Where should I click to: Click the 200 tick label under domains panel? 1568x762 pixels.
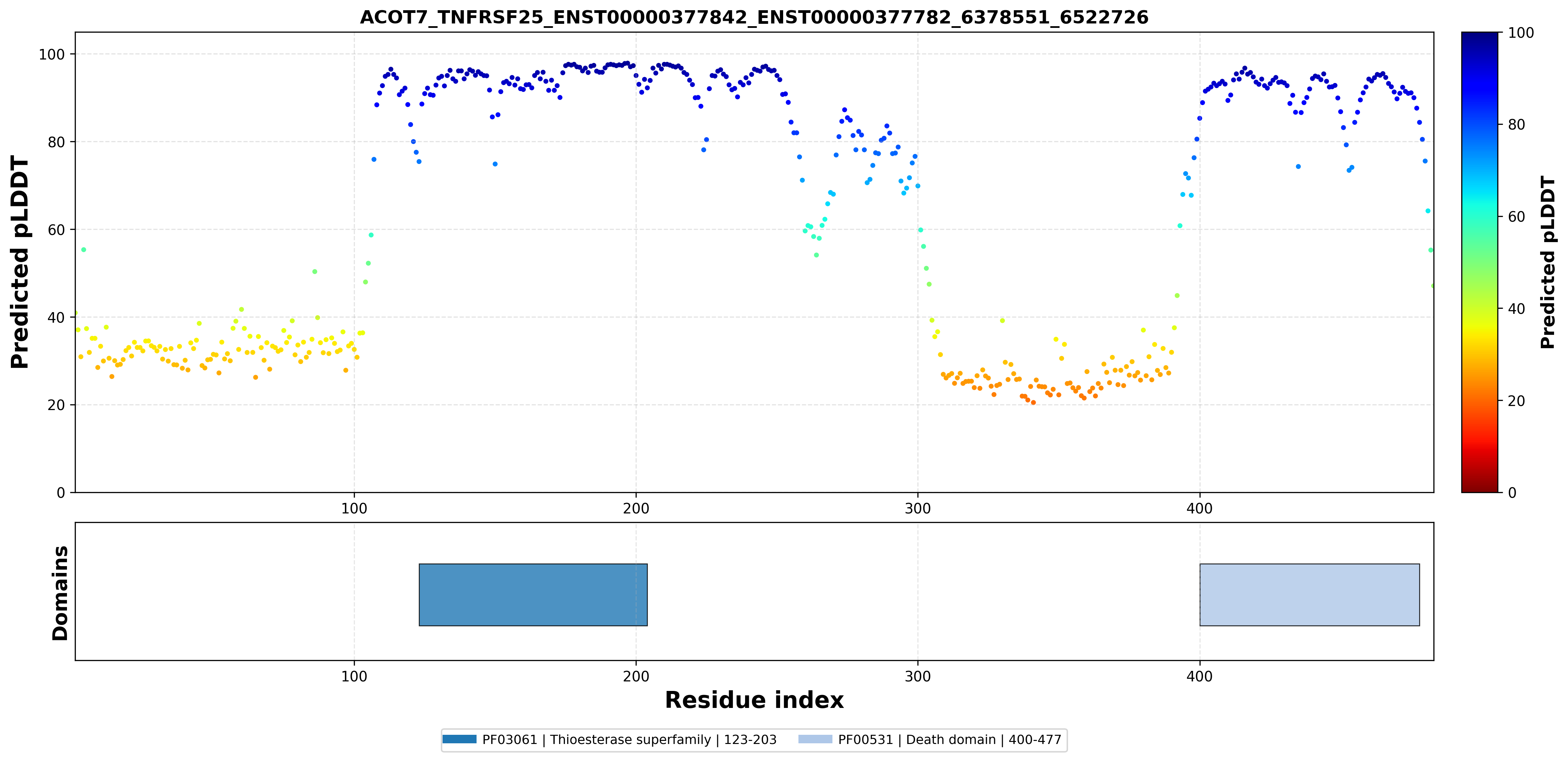pos(636,676)
